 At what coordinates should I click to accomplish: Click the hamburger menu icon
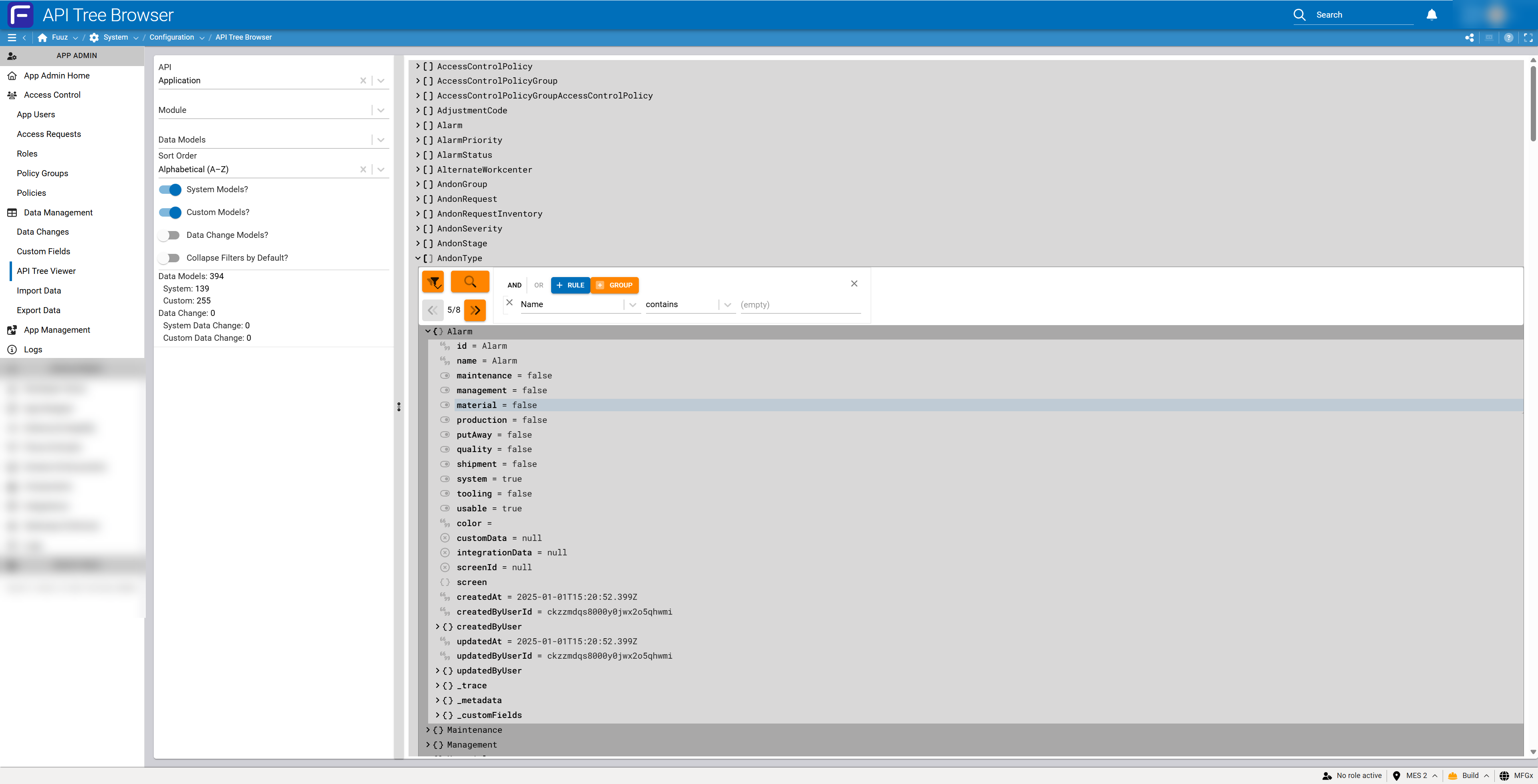tap(11, 38)
